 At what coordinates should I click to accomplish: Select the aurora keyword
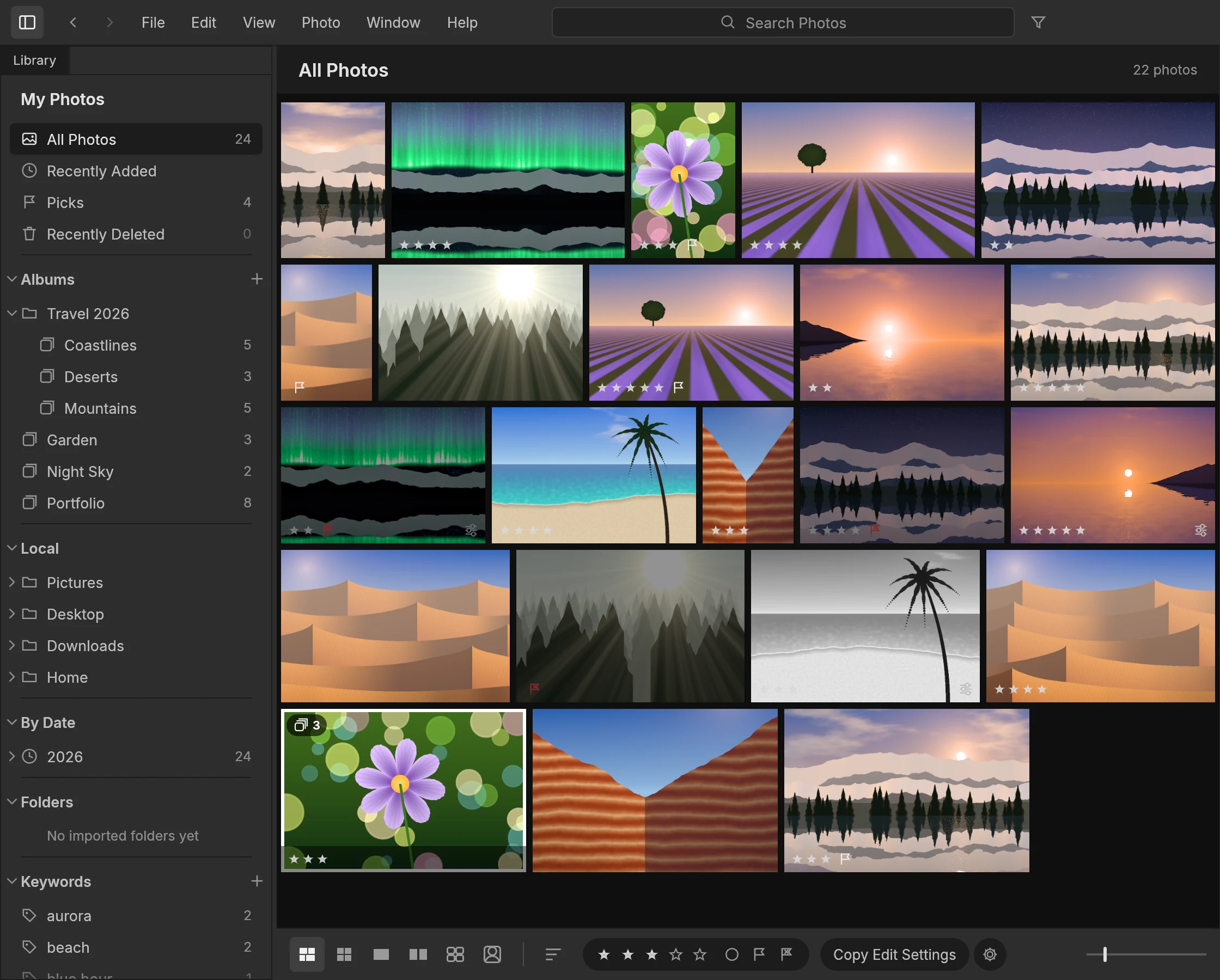(136, 916)
